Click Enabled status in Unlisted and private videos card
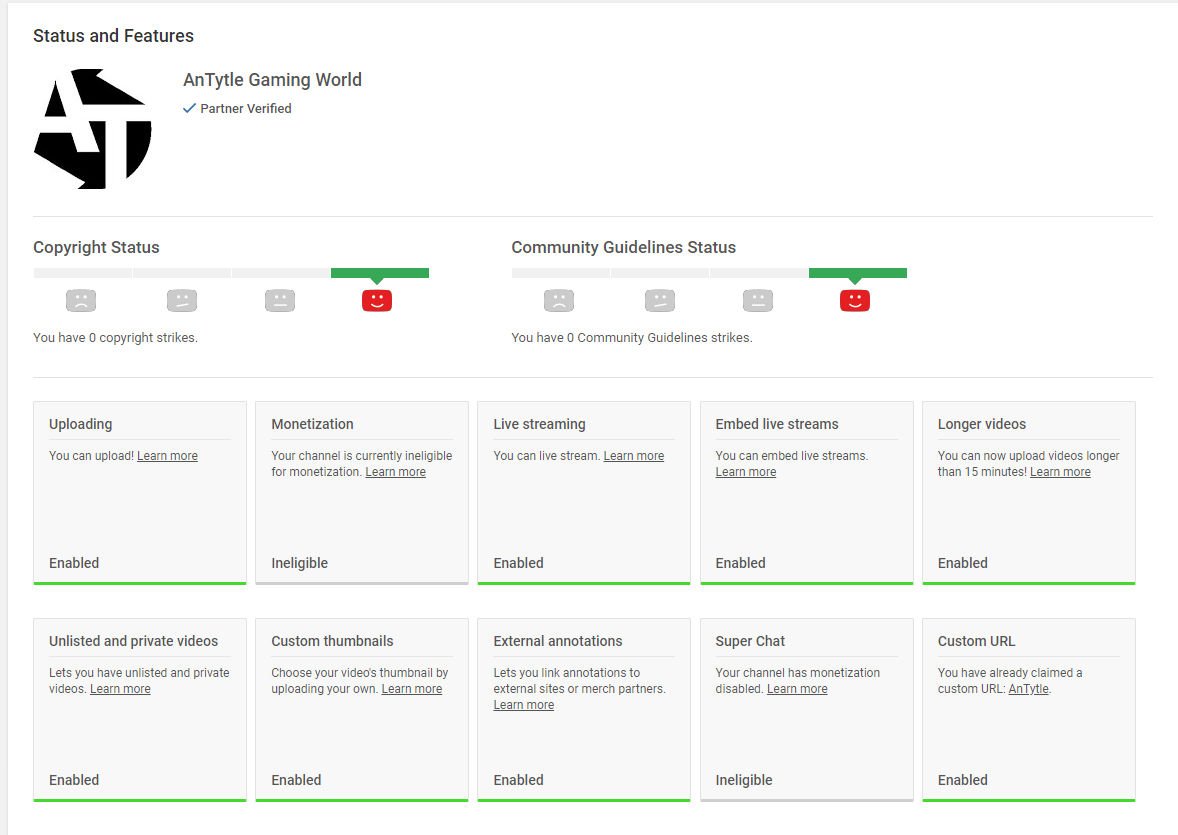1178x835 pixels. point(74,780)
